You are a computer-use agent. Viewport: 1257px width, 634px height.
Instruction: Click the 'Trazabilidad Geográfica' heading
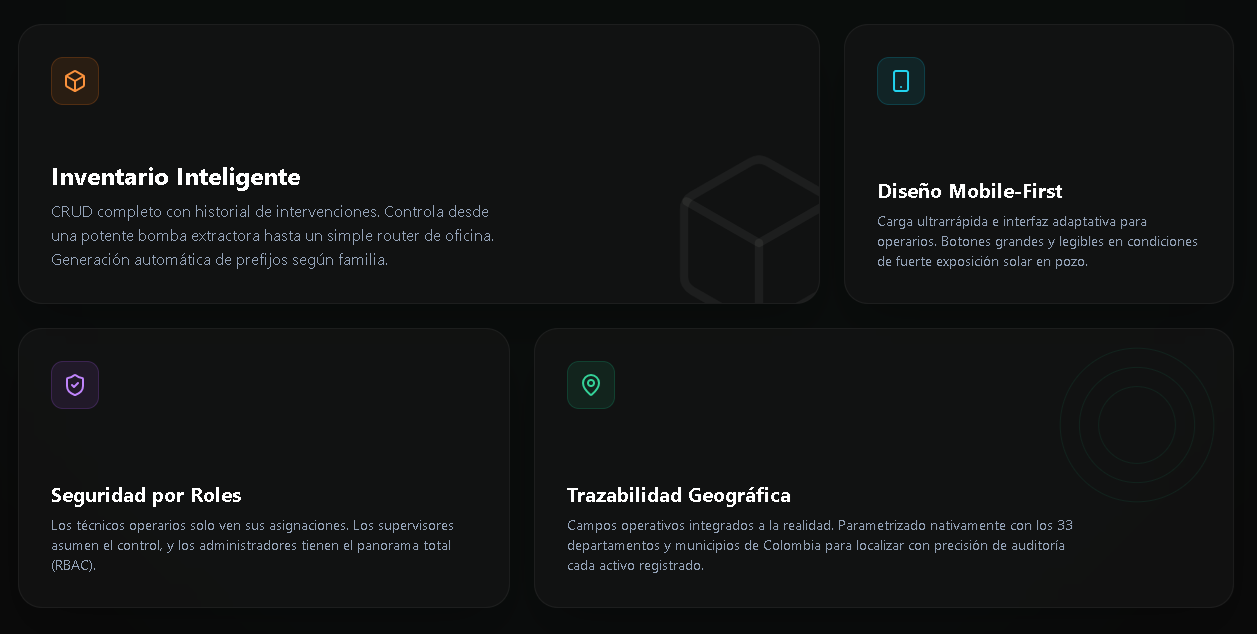click(x=679, y=495)
